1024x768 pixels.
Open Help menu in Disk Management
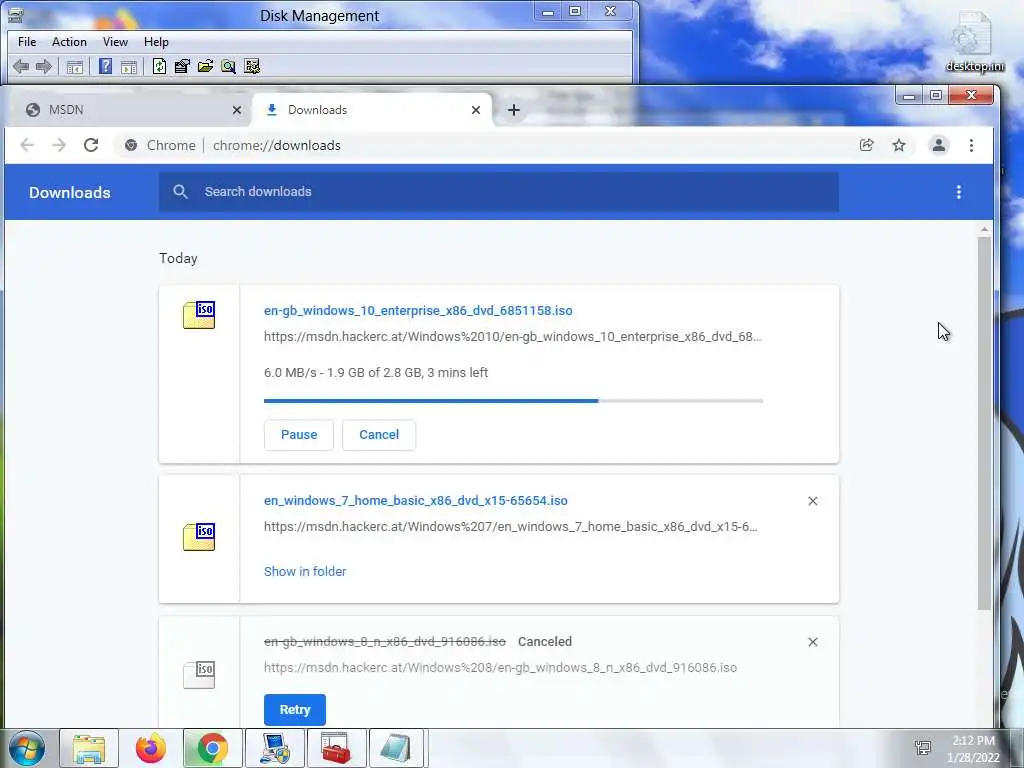click(x=156, y=42)
